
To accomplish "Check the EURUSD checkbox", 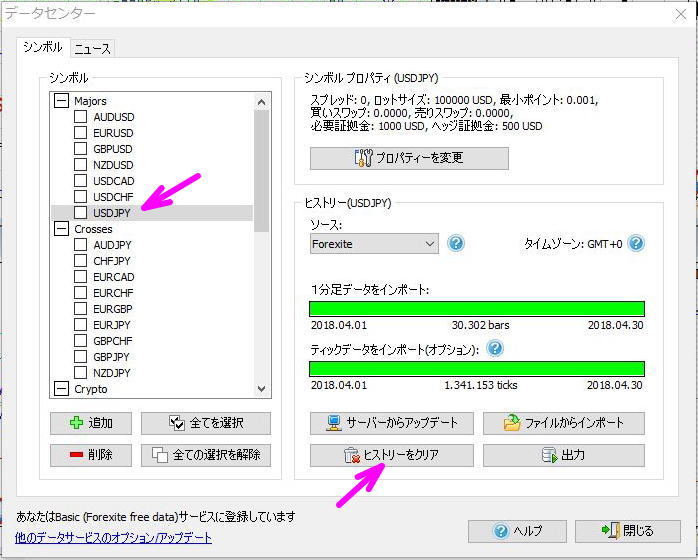I will [x=81, y=133].
